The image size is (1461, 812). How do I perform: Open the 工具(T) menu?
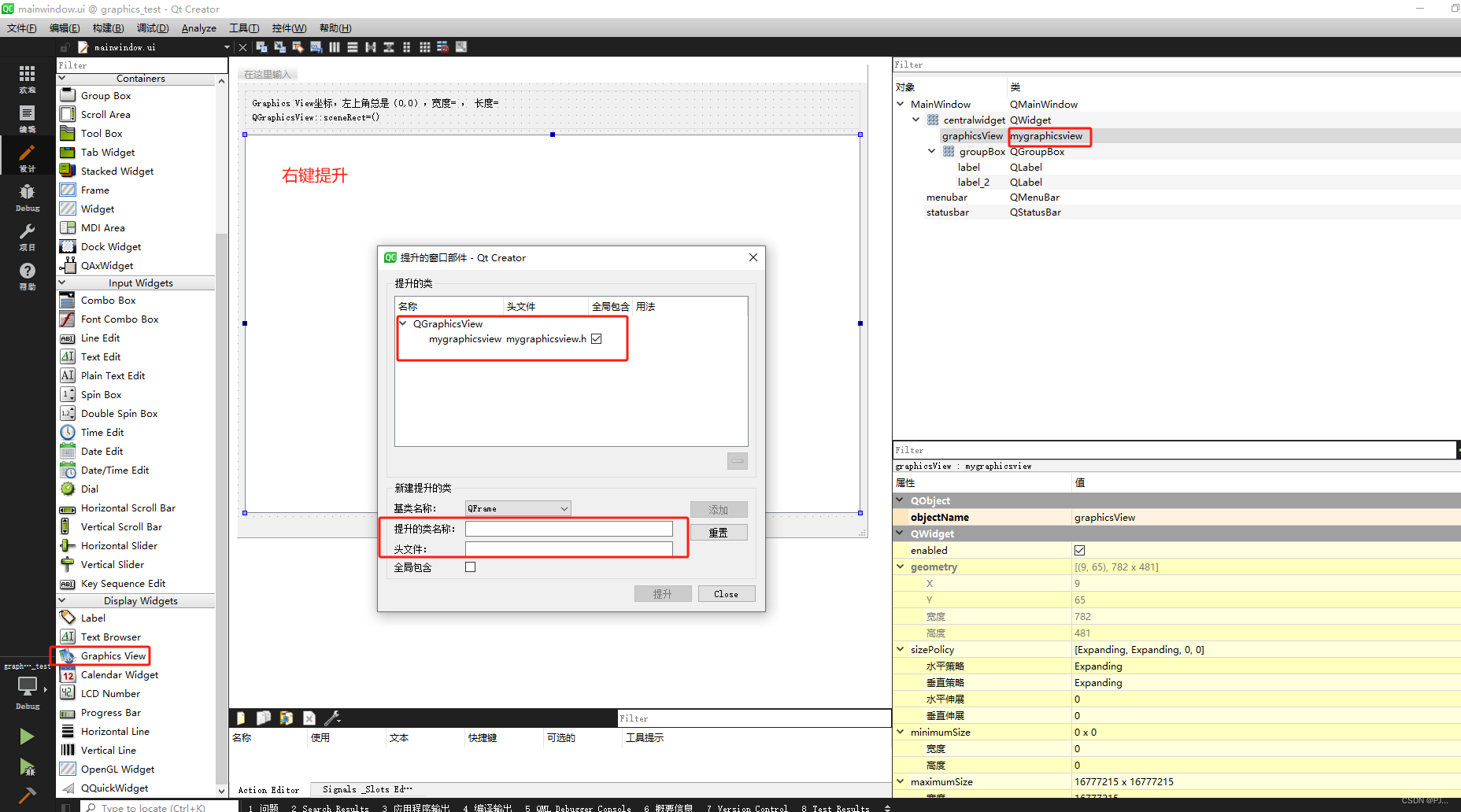point(244,28)
